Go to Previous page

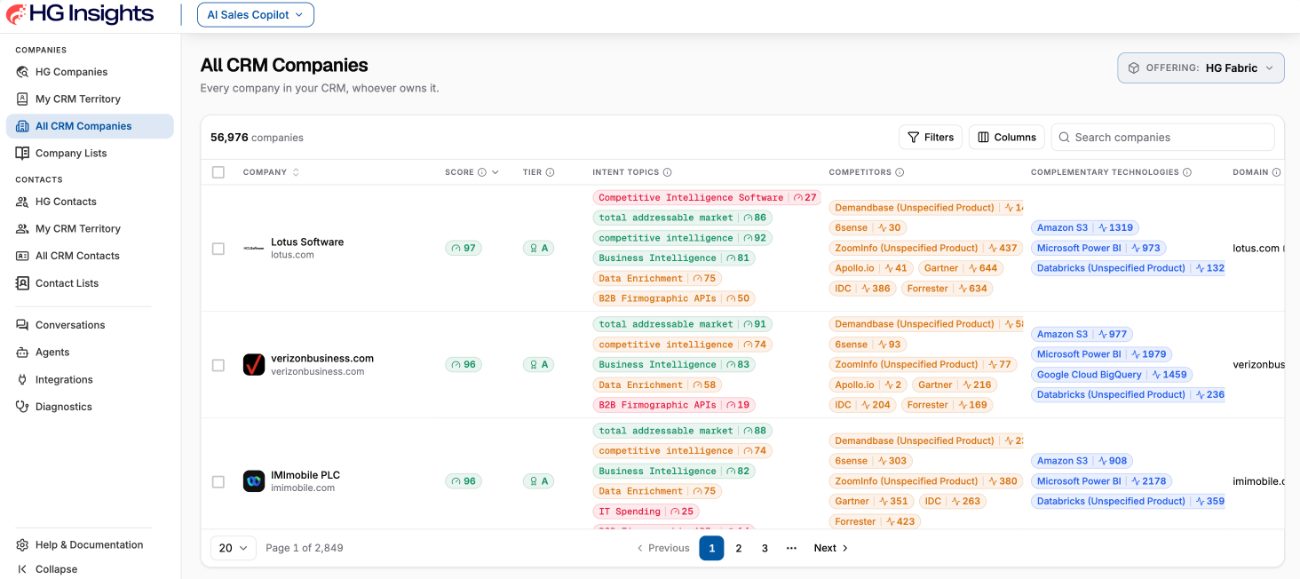[x=664, y=548]
